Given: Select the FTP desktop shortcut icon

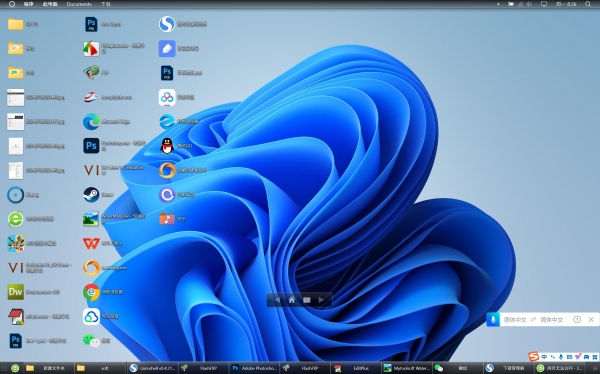Looking at the screenshot, I should coord(91,73).
